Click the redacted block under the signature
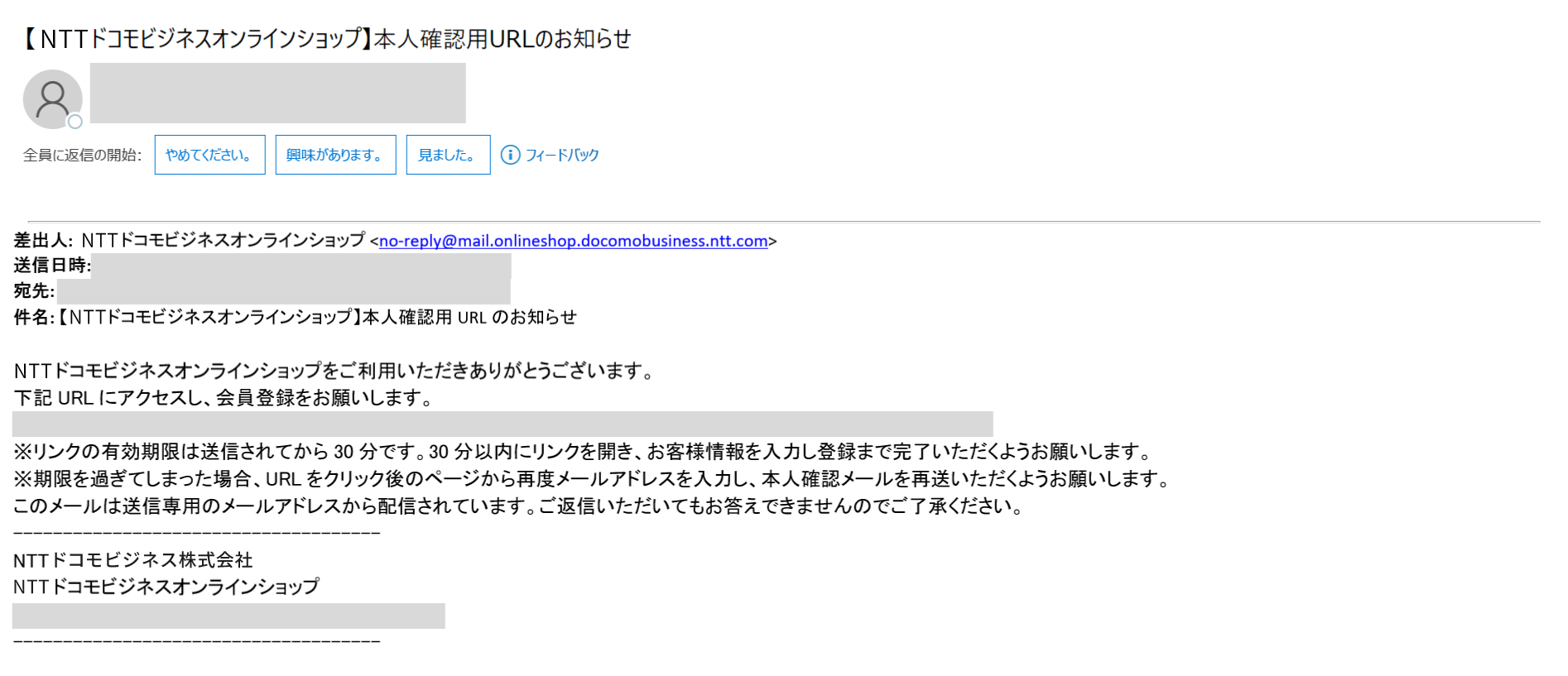The height and width of the screenshot is (676, 1568). pos(228,616)
